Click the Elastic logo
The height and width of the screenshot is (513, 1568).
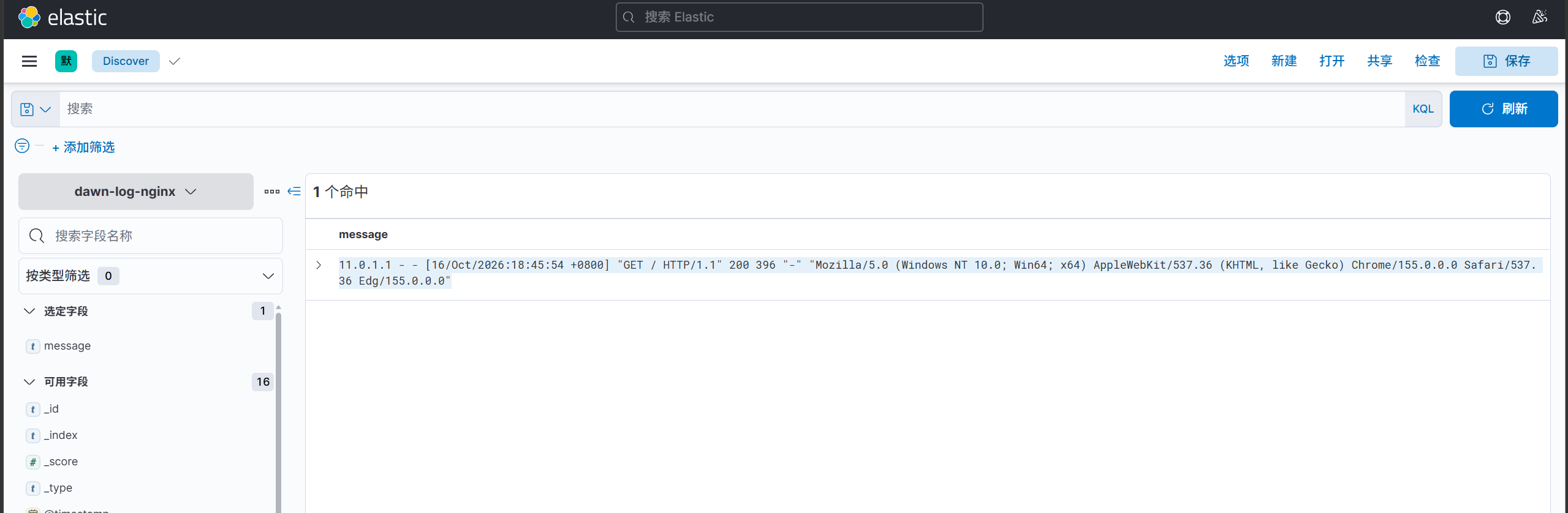pos(62,17)
